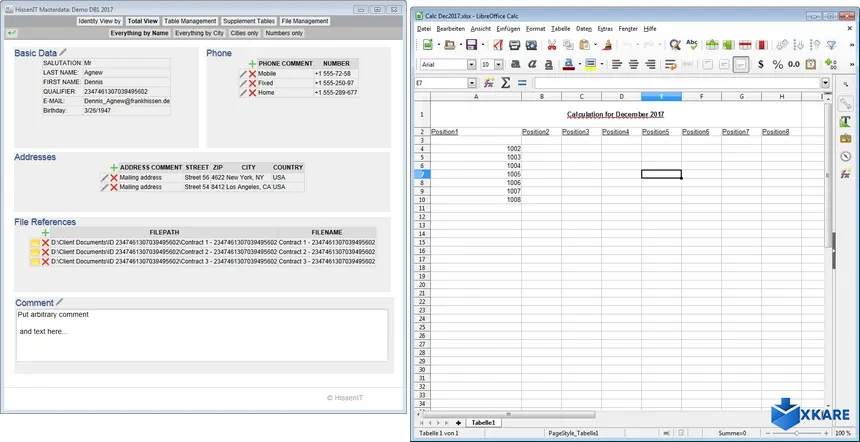Format as Percent in Calc toolbar
This screenshot has width=860, height=442.
[x=778, y=64]
